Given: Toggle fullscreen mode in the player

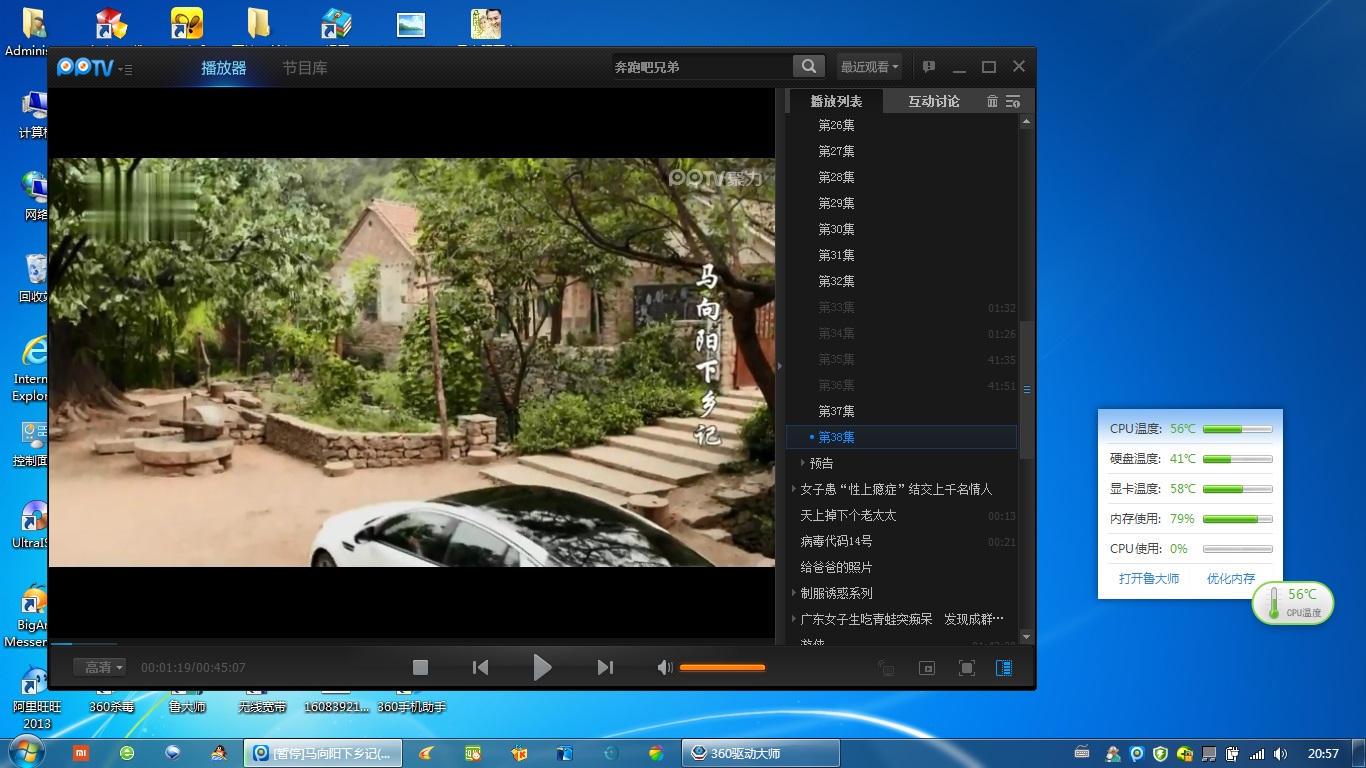Looking at the screenshot, I should click(966, 668).
